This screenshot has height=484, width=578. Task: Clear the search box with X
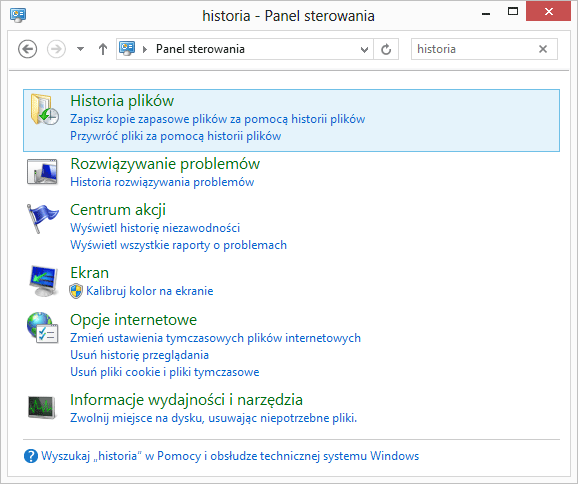543,49
